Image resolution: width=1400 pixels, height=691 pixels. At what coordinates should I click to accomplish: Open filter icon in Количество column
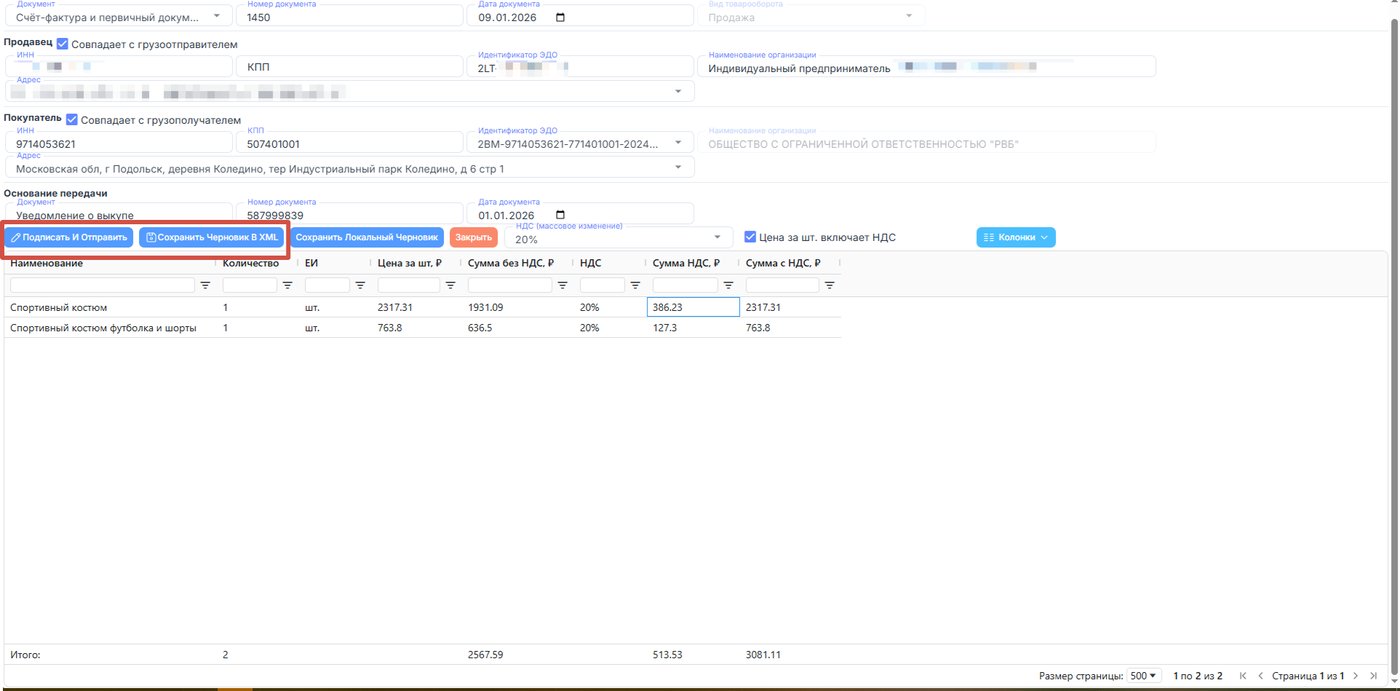point(287,285)
